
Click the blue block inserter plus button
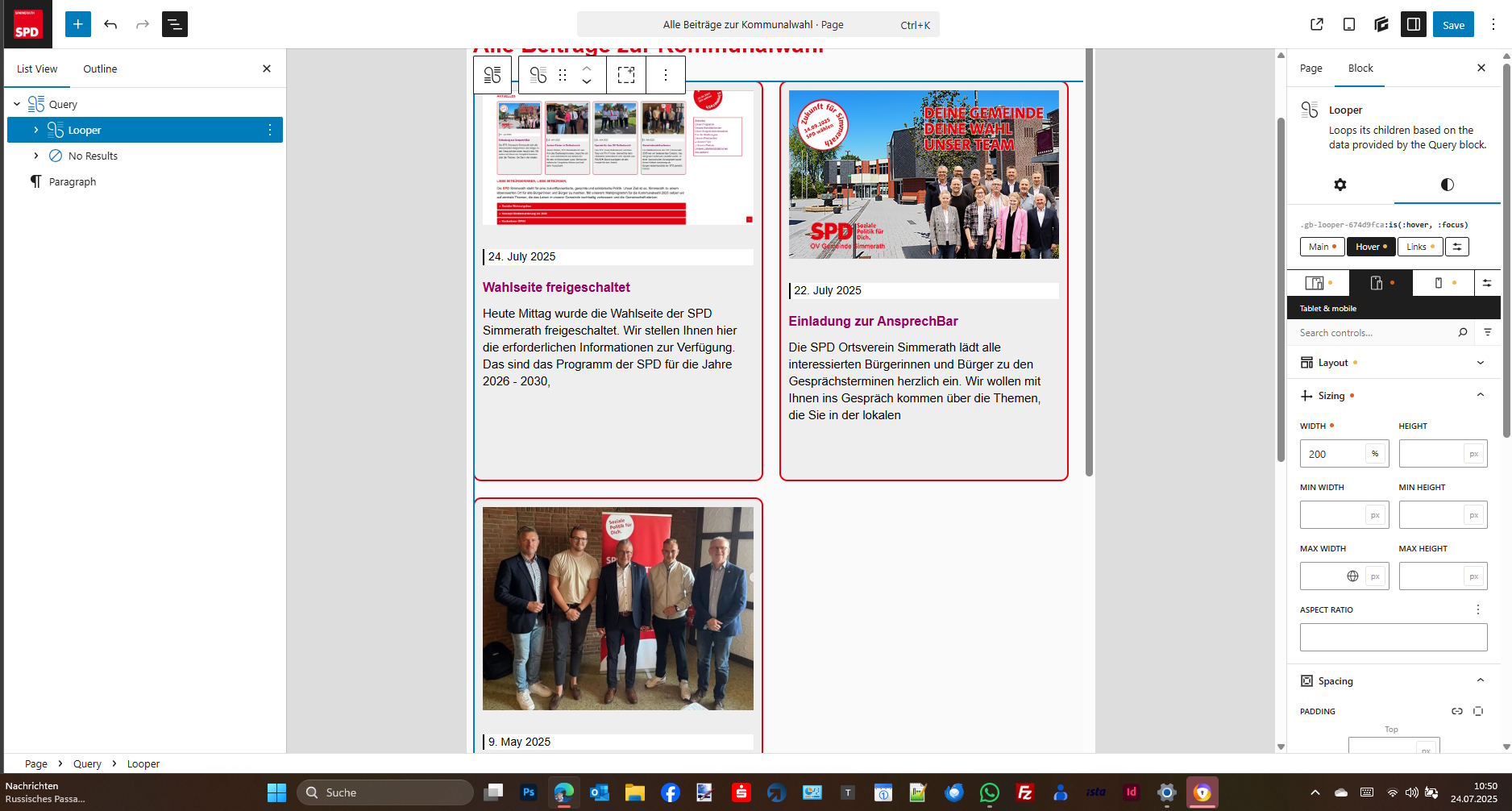pos(78,24)
